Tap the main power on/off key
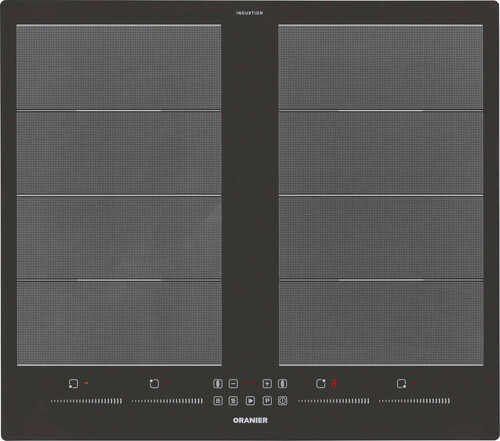500x441 pixels. 283,401
